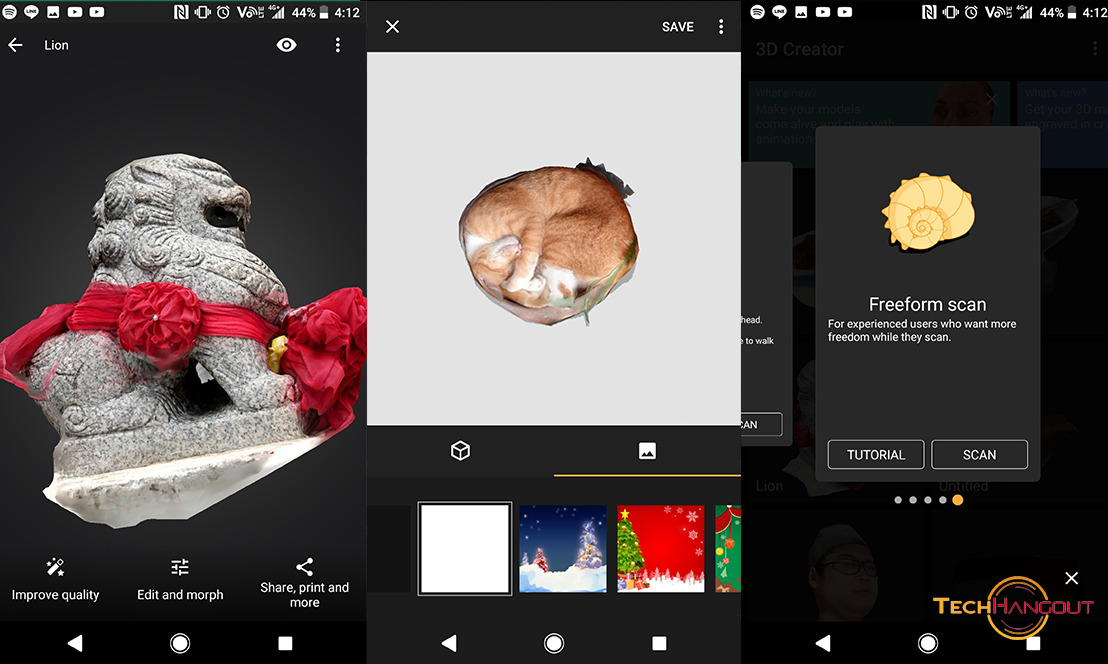Tap the X near the TechHangout logo
The image size is (1108, 664).
click(1071, 579)
